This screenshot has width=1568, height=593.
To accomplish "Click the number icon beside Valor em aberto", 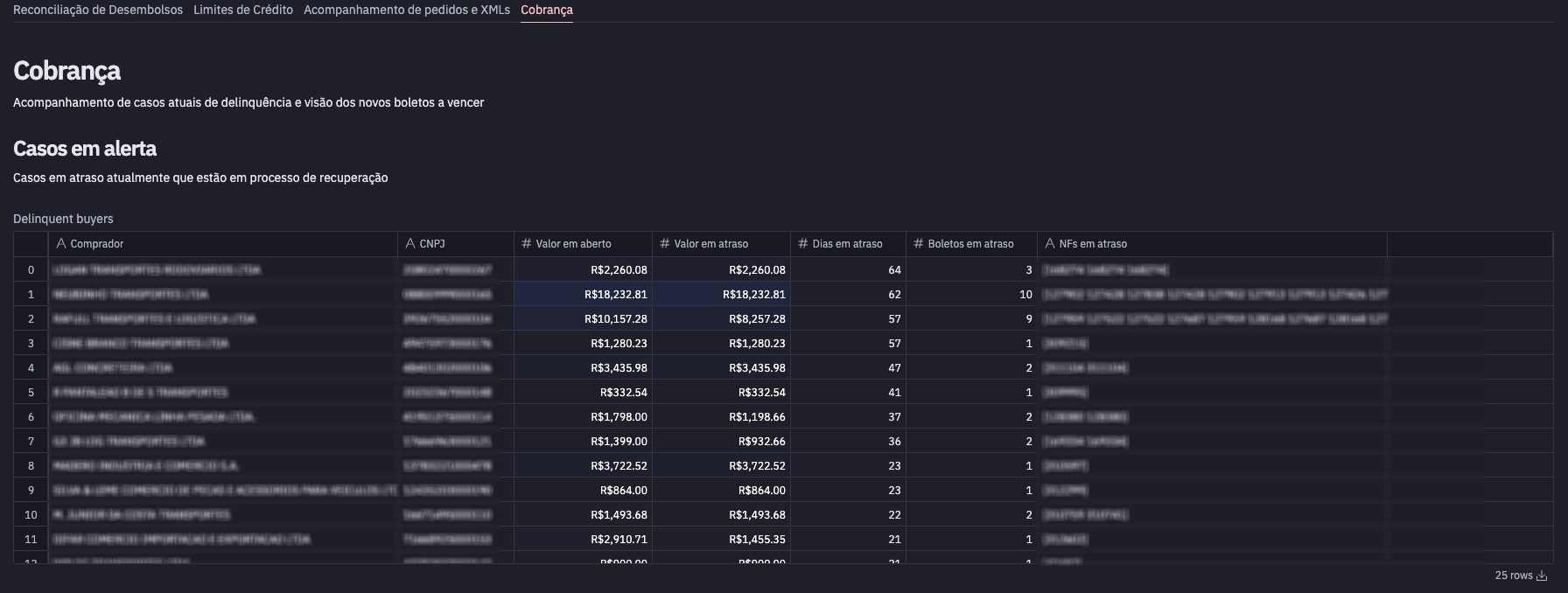I will tap(527, 244).
